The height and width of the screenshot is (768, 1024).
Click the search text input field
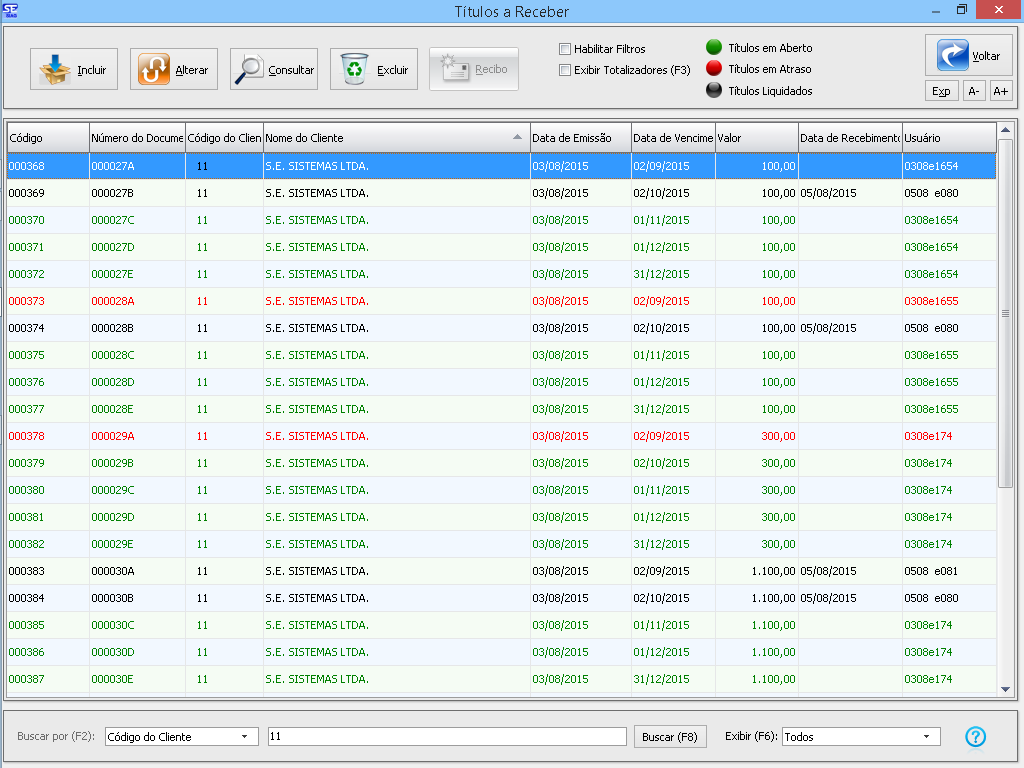447,737
